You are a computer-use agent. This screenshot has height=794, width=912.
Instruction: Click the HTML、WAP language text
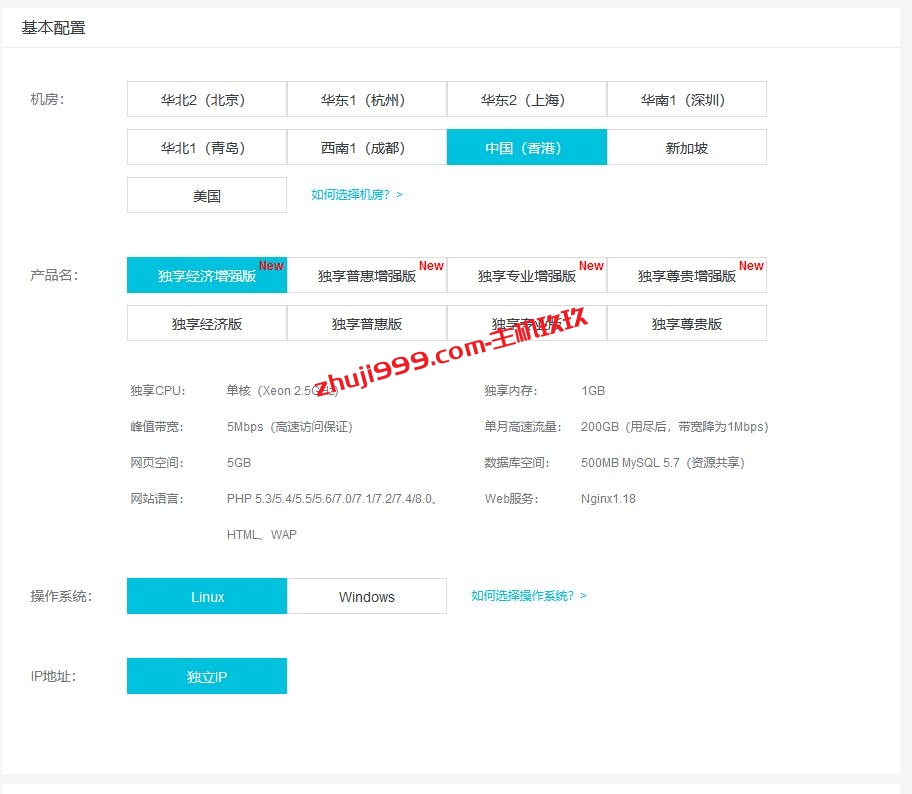coord(262,535)
